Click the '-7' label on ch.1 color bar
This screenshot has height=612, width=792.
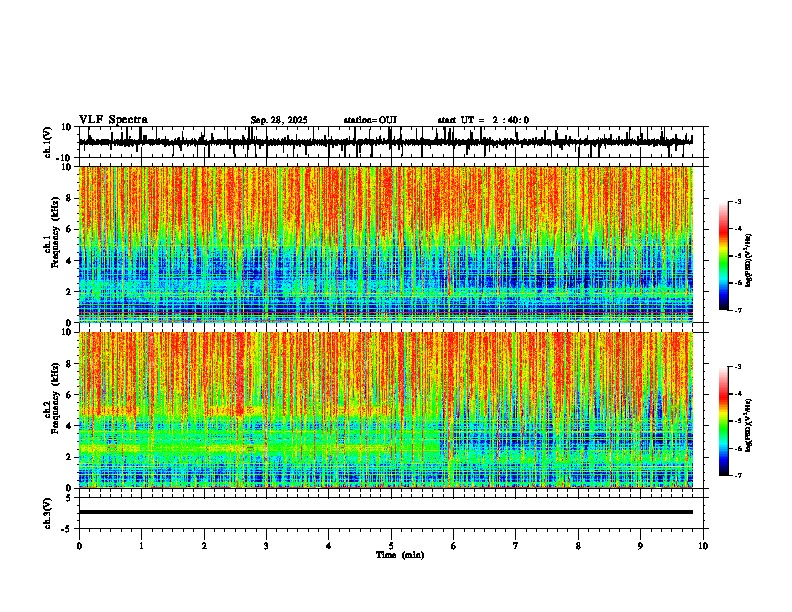click(x=738, y=310)
